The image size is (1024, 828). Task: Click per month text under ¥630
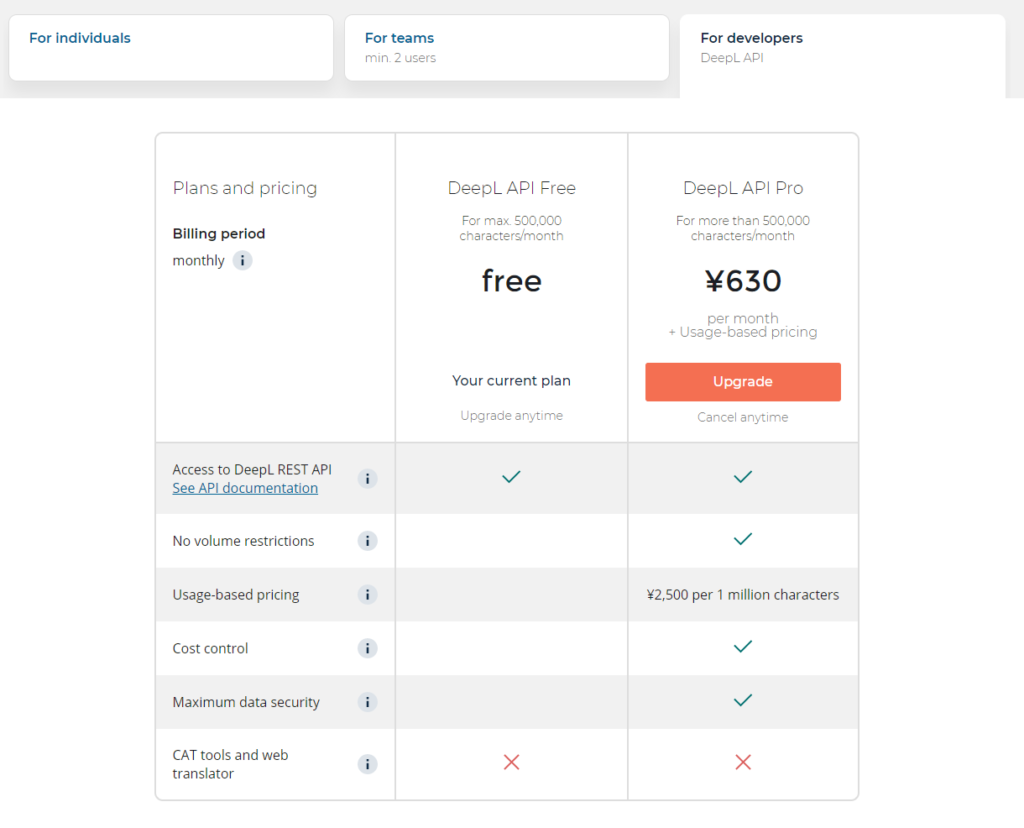pos(743,318)
